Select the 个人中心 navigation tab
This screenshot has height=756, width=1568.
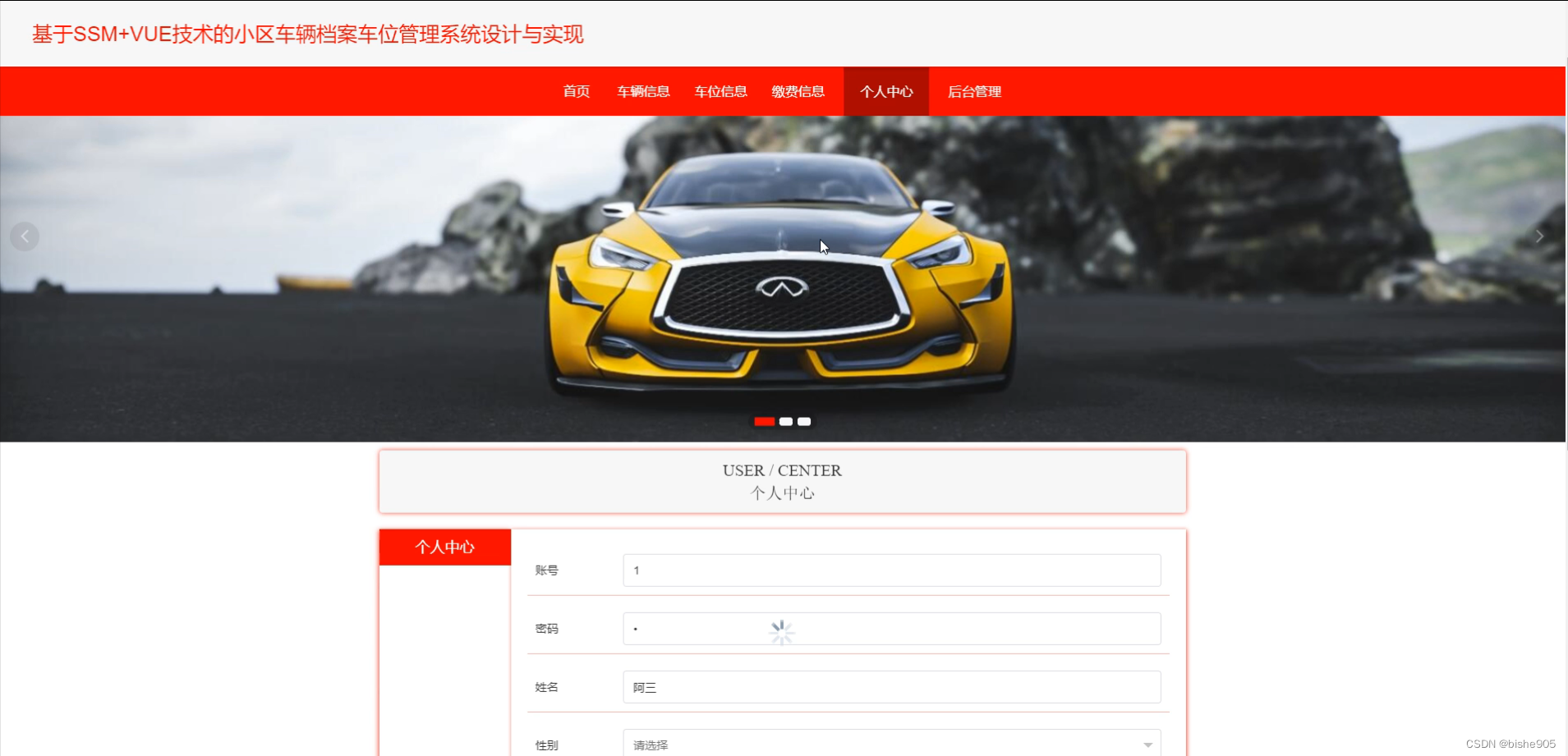886,91
